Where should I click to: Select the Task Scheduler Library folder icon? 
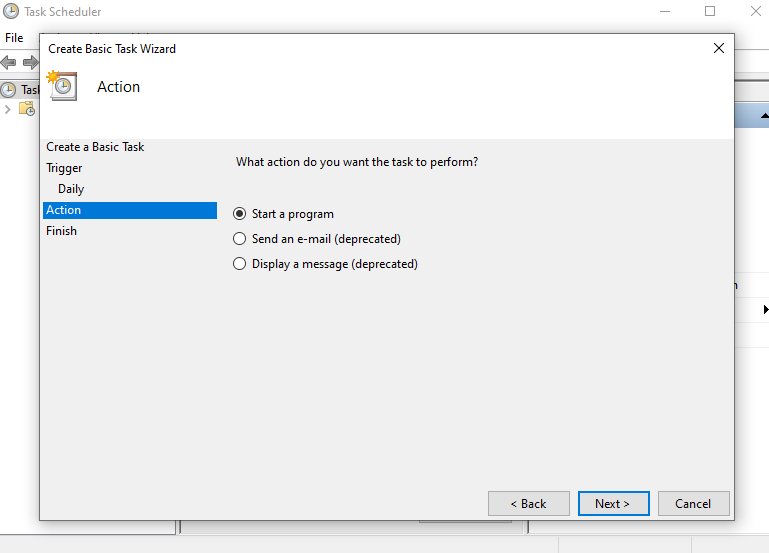coord(27,109)
